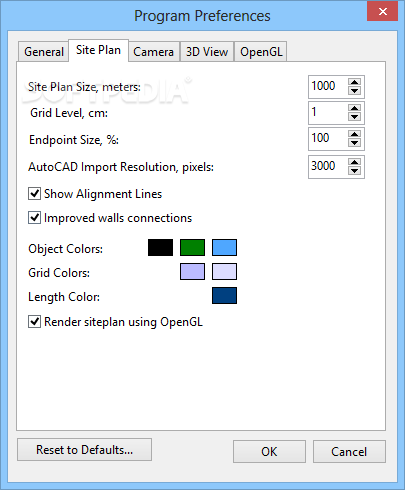Image resolution: width=405 pixels, height=490 pixels.
Task: Pick the light blue Object Colors swatch
Action: (x=224, y=247)
